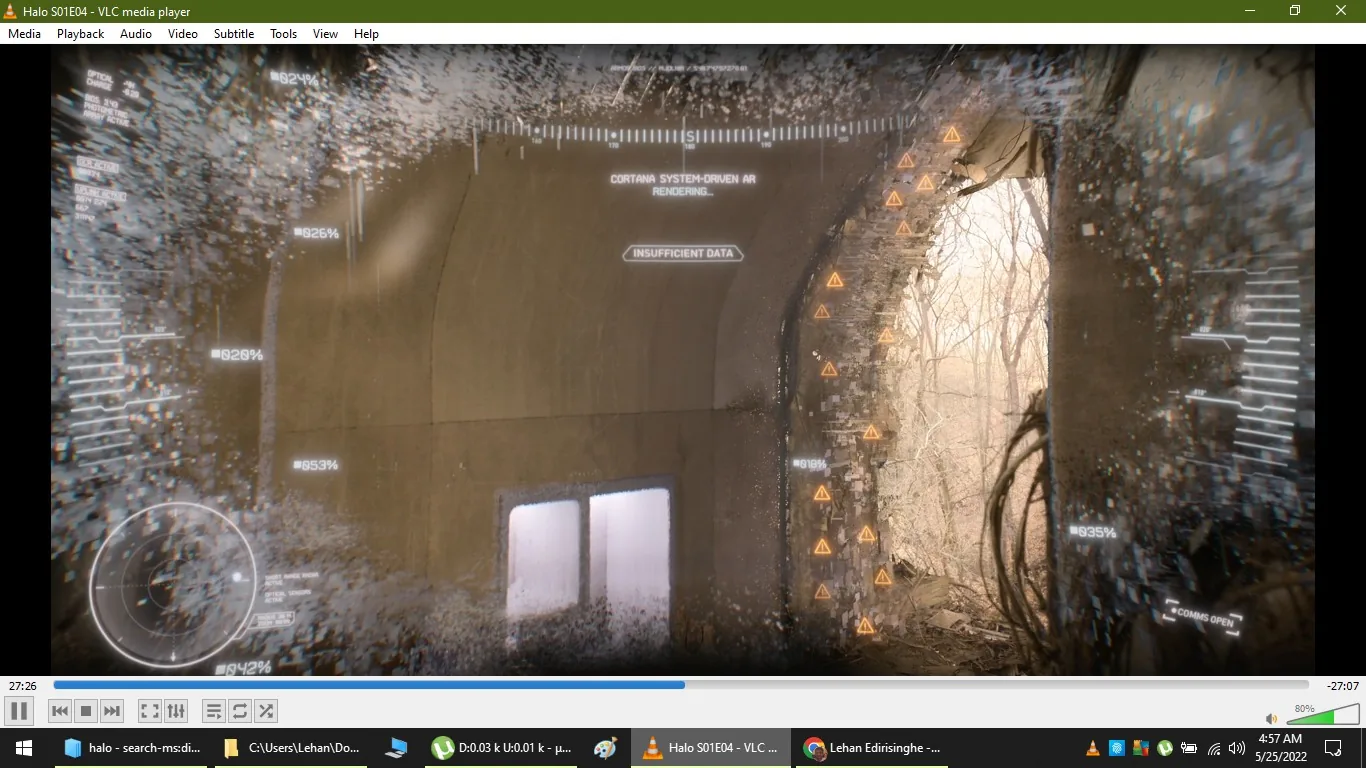Skip to the previous media item
Viewport: 1366px width, 768px height.
59,711
